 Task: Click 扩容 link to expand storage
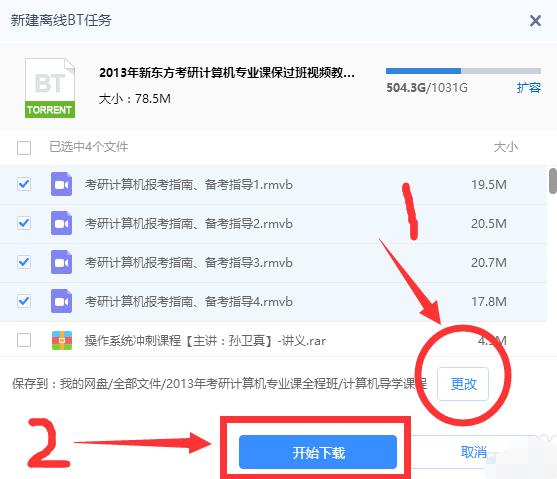click(x=529, y=87)
